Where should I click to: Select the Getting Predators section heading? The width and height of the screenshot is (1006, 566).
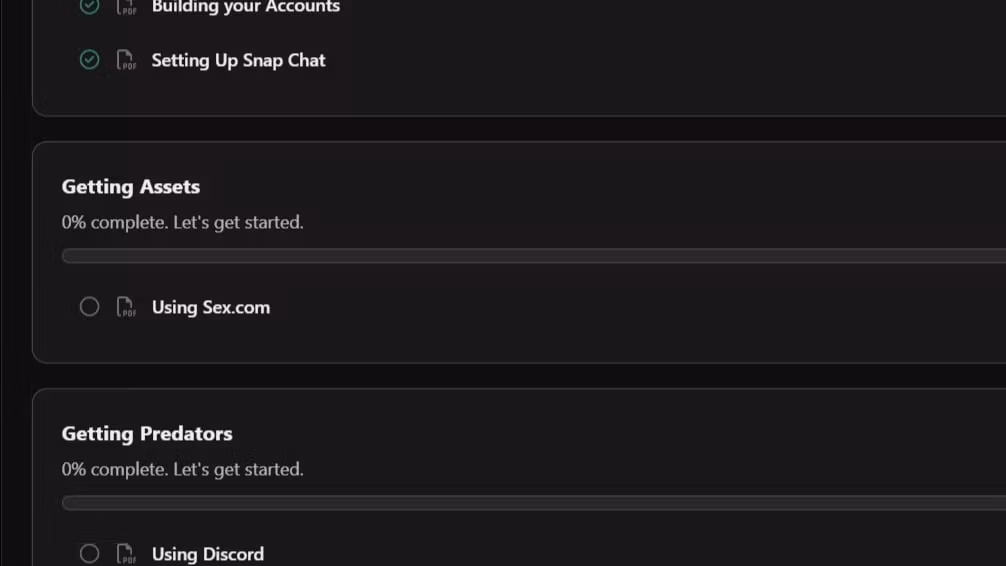(147, 434)
